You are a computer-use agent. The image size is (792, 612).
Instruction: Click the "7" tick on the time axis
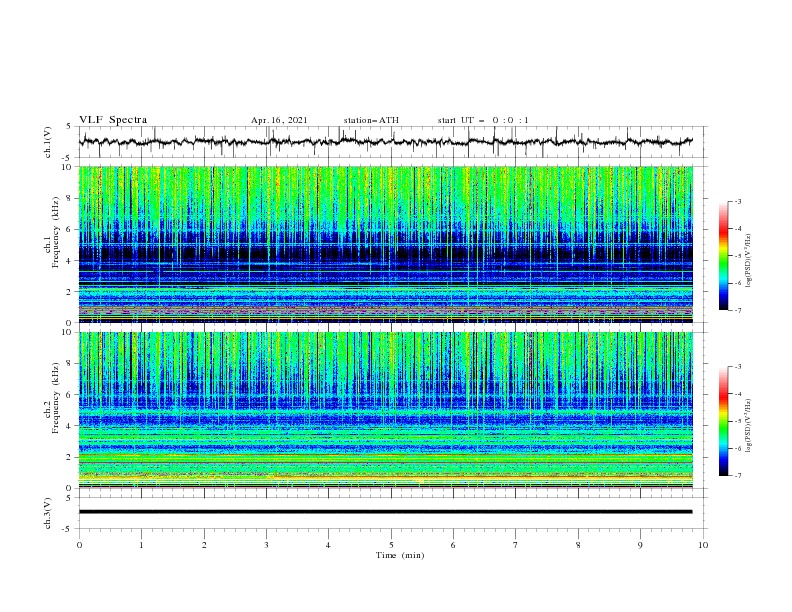(516, 545)
